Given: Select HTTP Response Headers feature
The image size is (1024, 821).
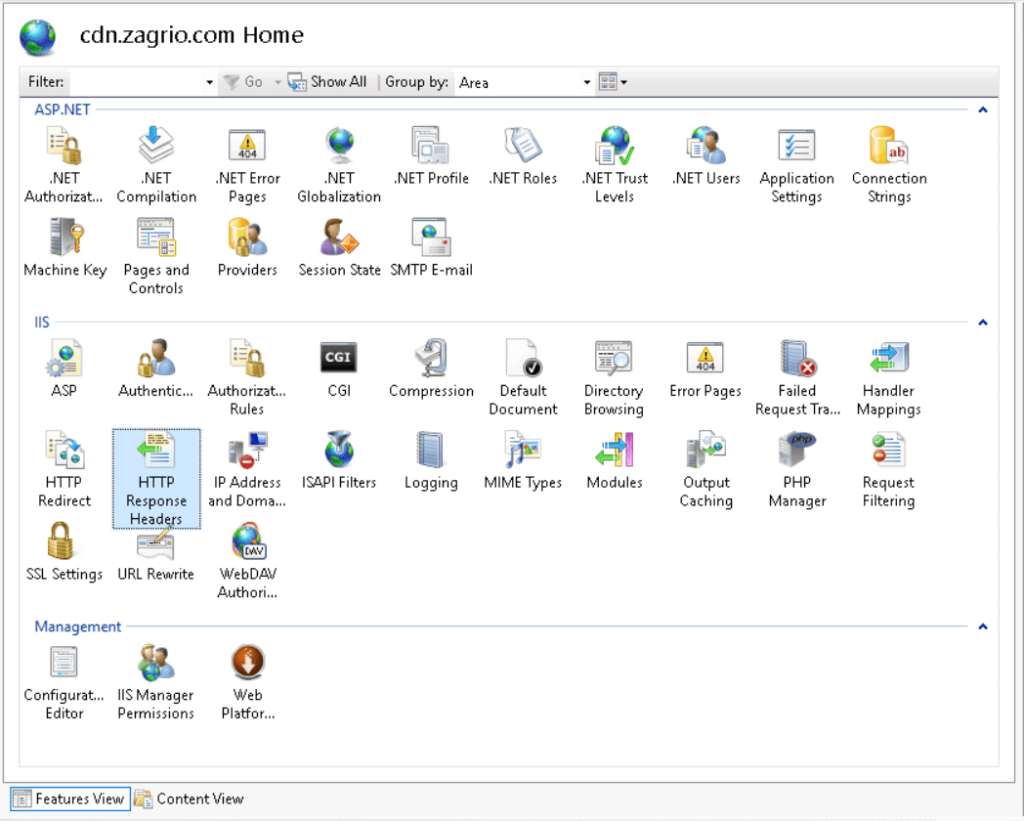Looking at the screenshot, I should [x=156, y=478].
